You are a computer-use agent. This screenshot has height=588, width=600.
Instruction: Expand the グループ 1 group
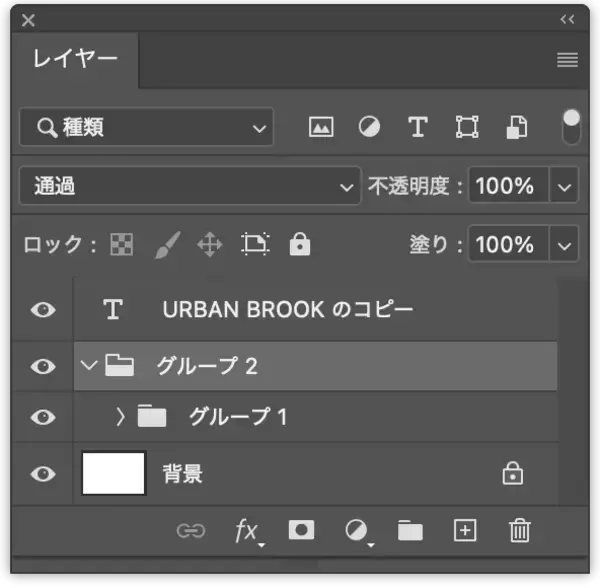coord(121,417)
